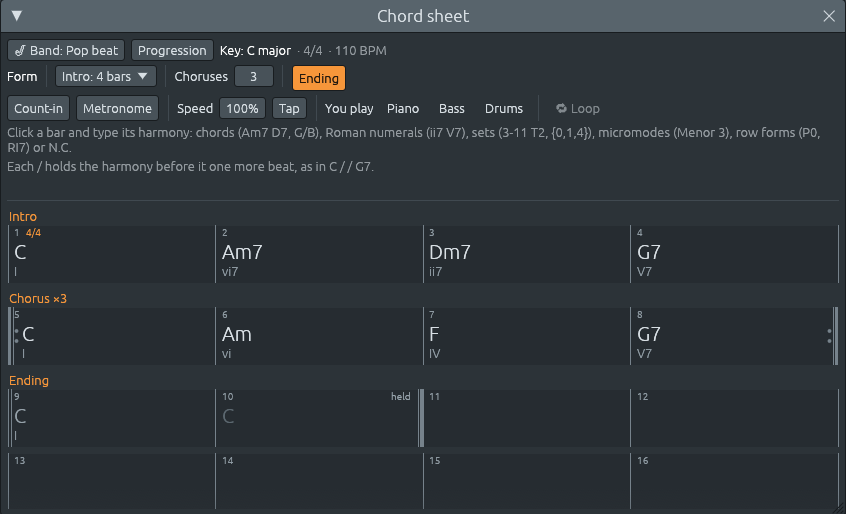This screenshot has width=846, height=514.
Task: Select bar 7 with chord F
Action: 527,336
